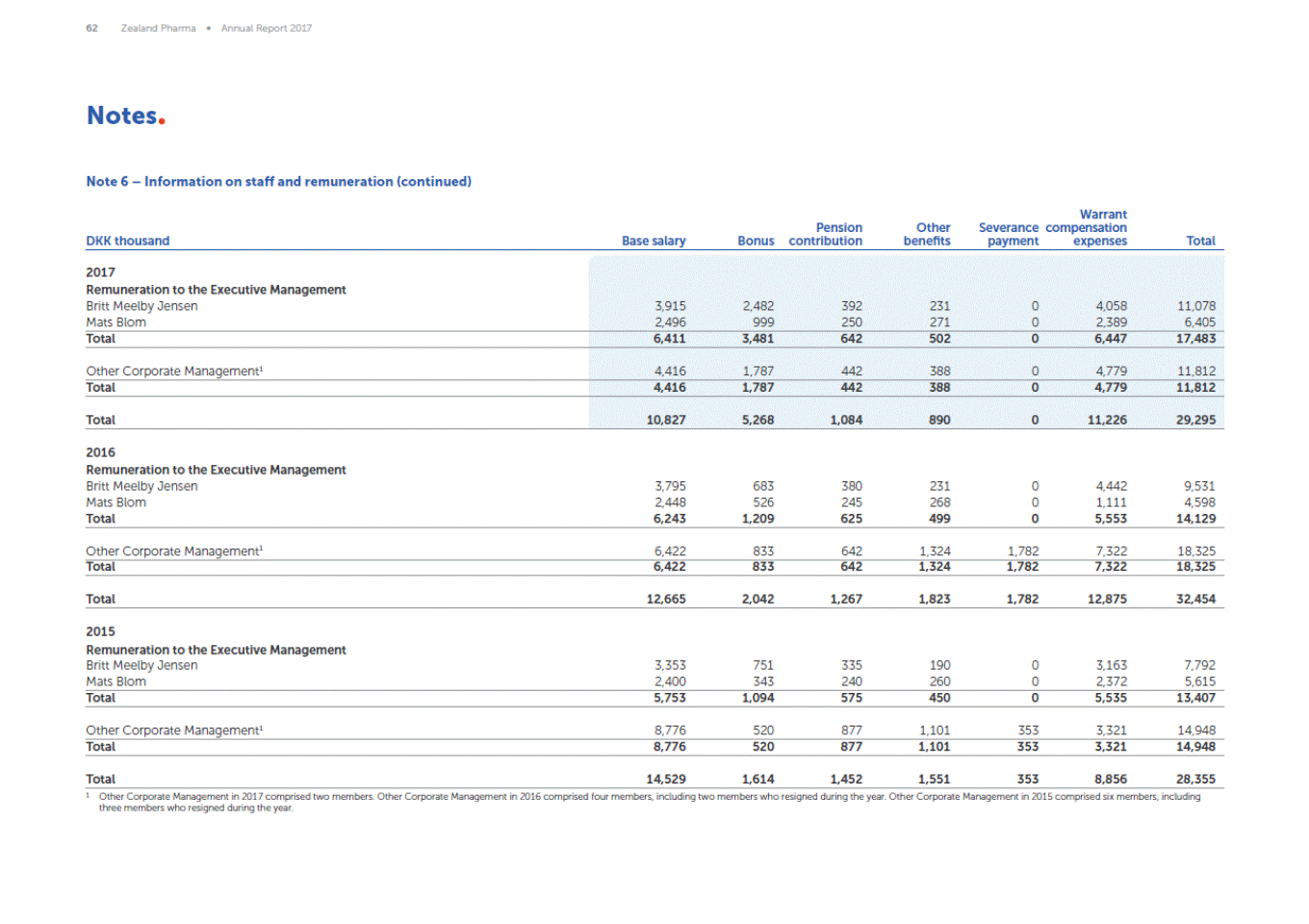The image size is (1309, 924).
Task: Click the 2016 year label in table
Action: pyautogui.click(x=100, y=452)
